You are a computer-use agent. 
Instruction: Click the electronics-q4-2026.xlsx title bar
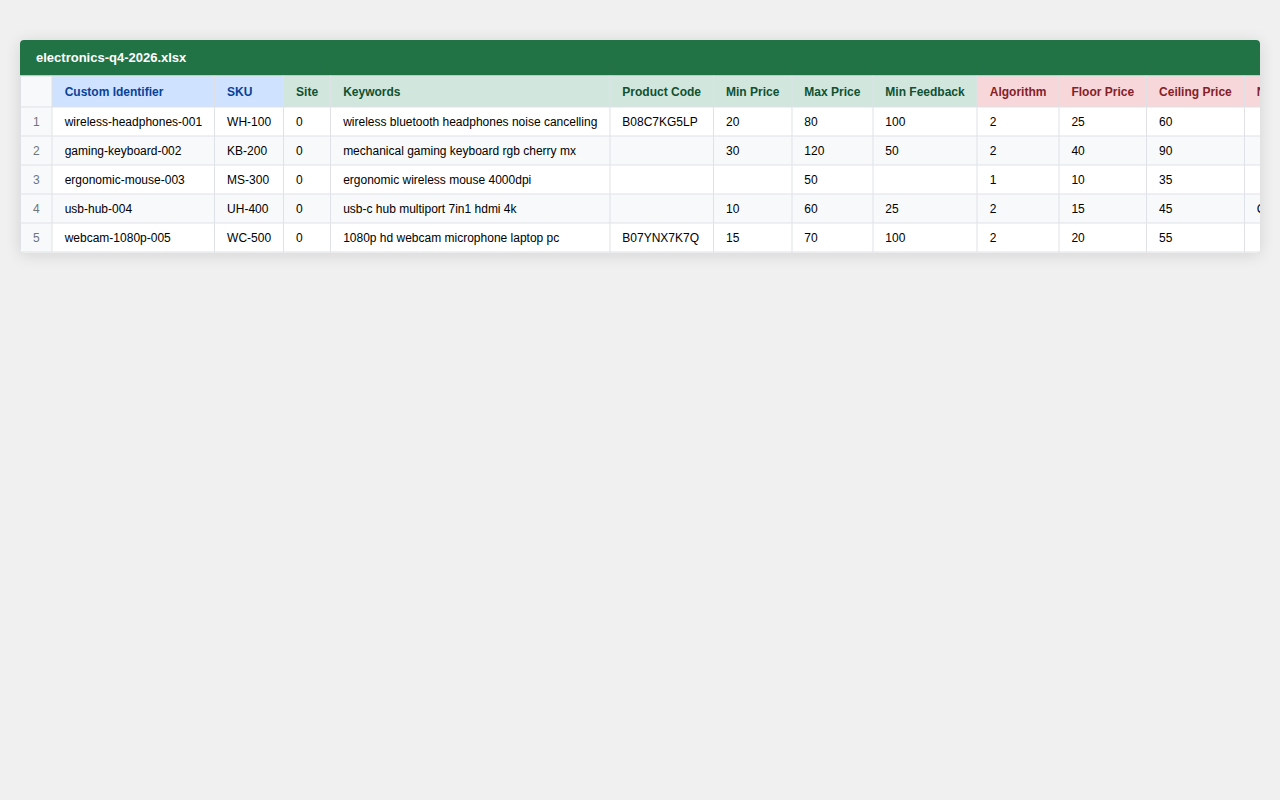point(111,57)
